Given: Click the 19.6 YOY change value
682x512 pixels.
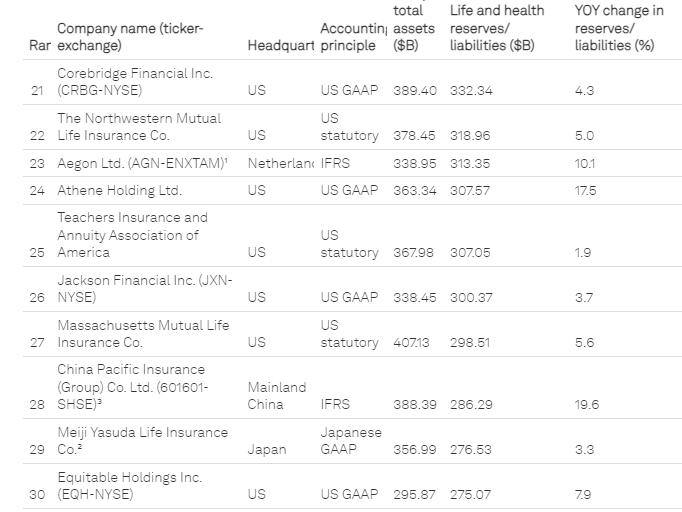Looking at the screenshot, I should [x=586, y=405].
